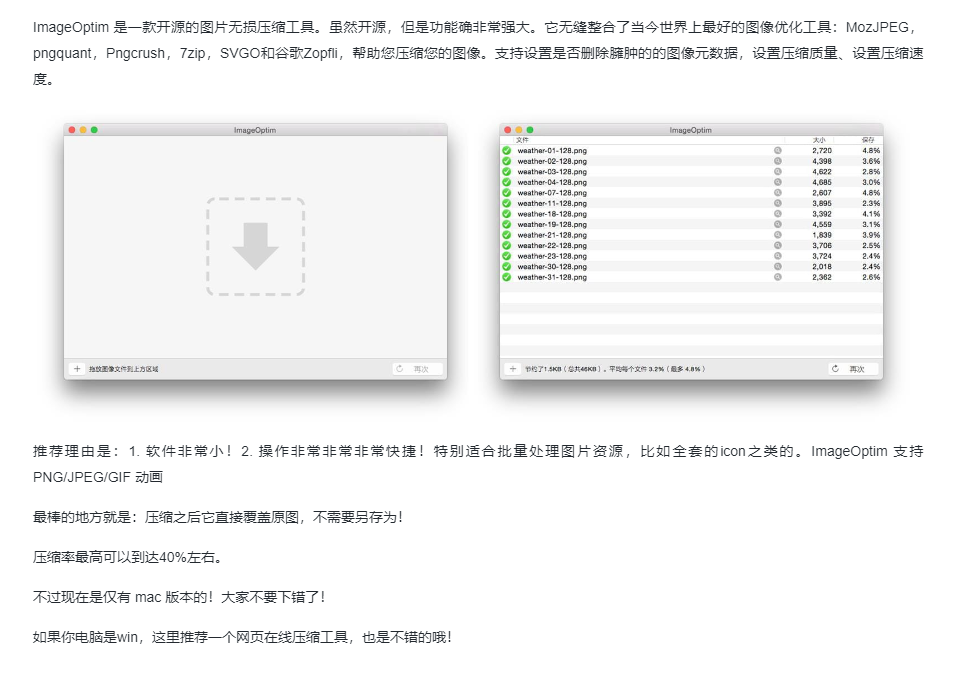
Task: Click the magnifier icon for weather-31-128.png
Action: tap(777, 277)
